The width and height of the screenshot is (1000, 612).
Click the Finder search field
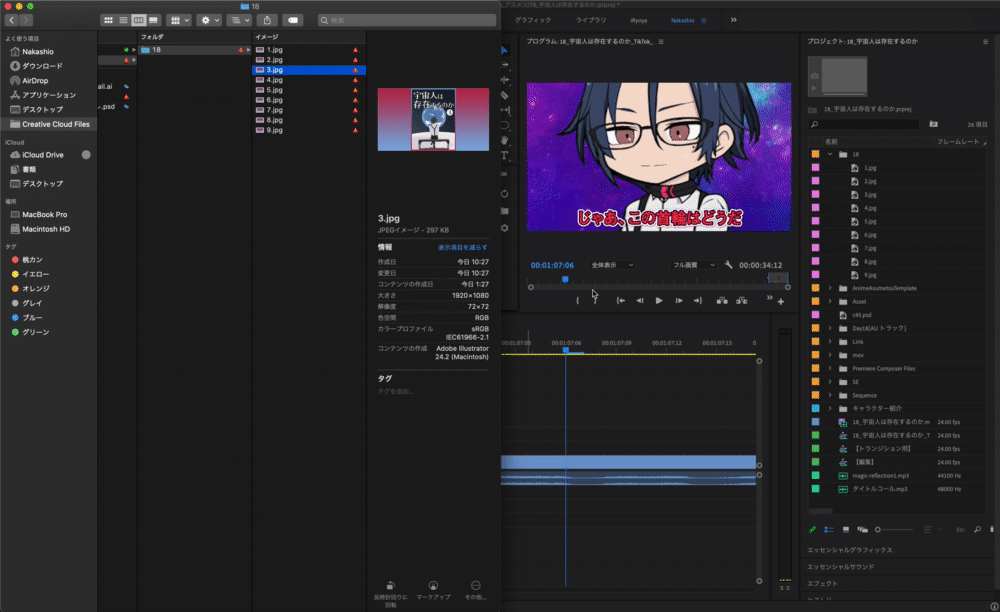click(407, 20)
